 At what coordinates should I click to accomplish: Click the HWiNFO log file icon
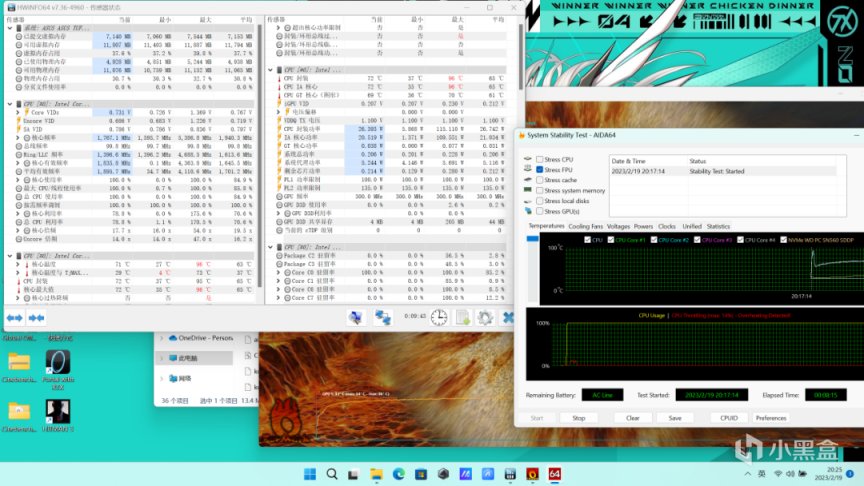tap(463, 317)
